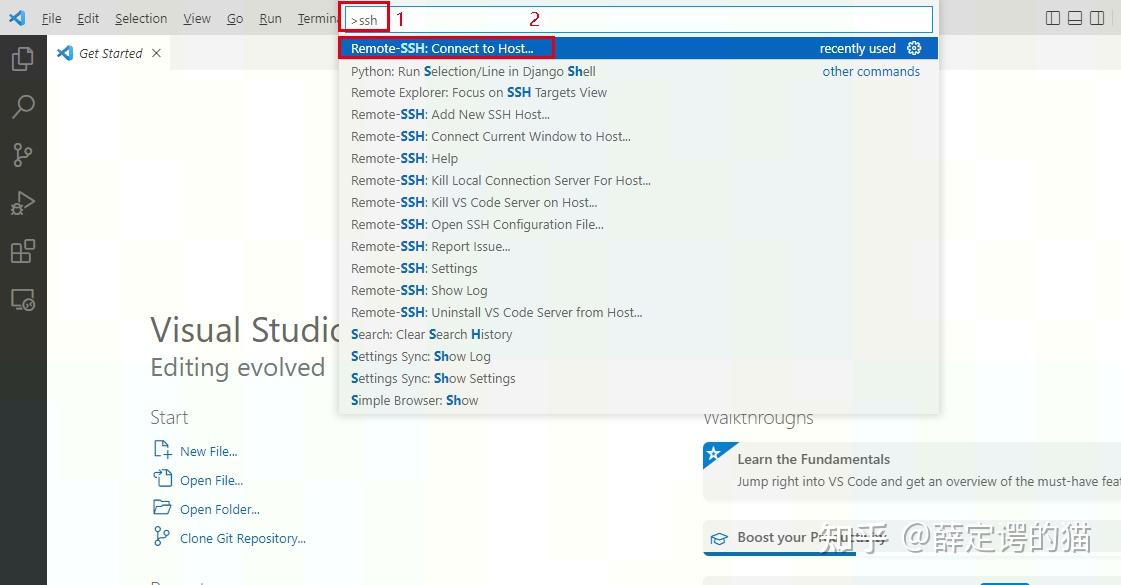This screenshot has width=1121, height=585.
Task: Click the New File icon under Start
Action: 162,449
